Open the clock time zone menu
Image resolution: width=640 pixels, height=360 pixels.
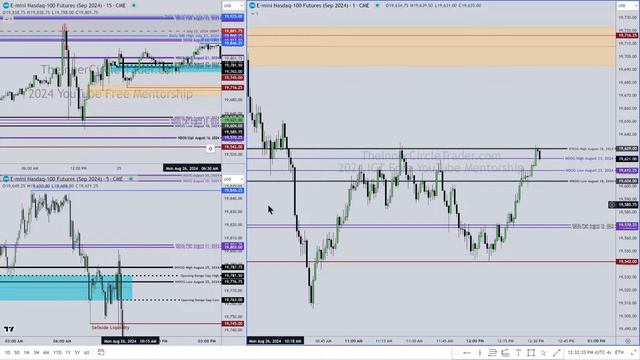[589, 352]
